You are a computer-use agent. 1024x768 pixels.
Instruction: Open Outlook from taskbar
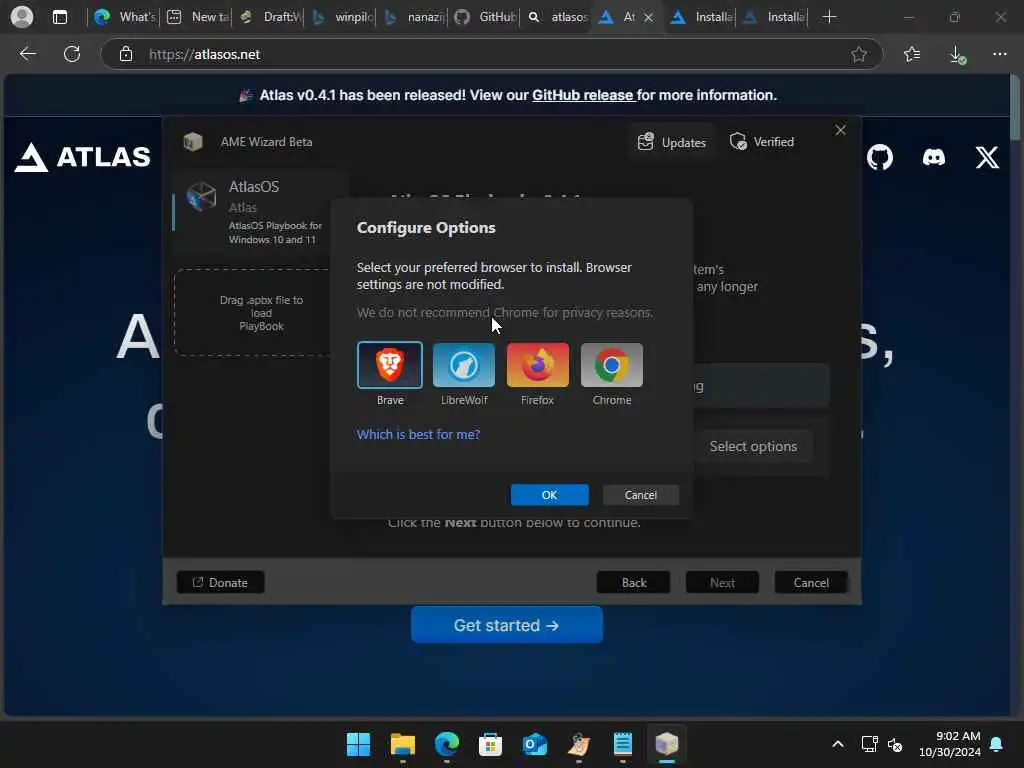535,744
